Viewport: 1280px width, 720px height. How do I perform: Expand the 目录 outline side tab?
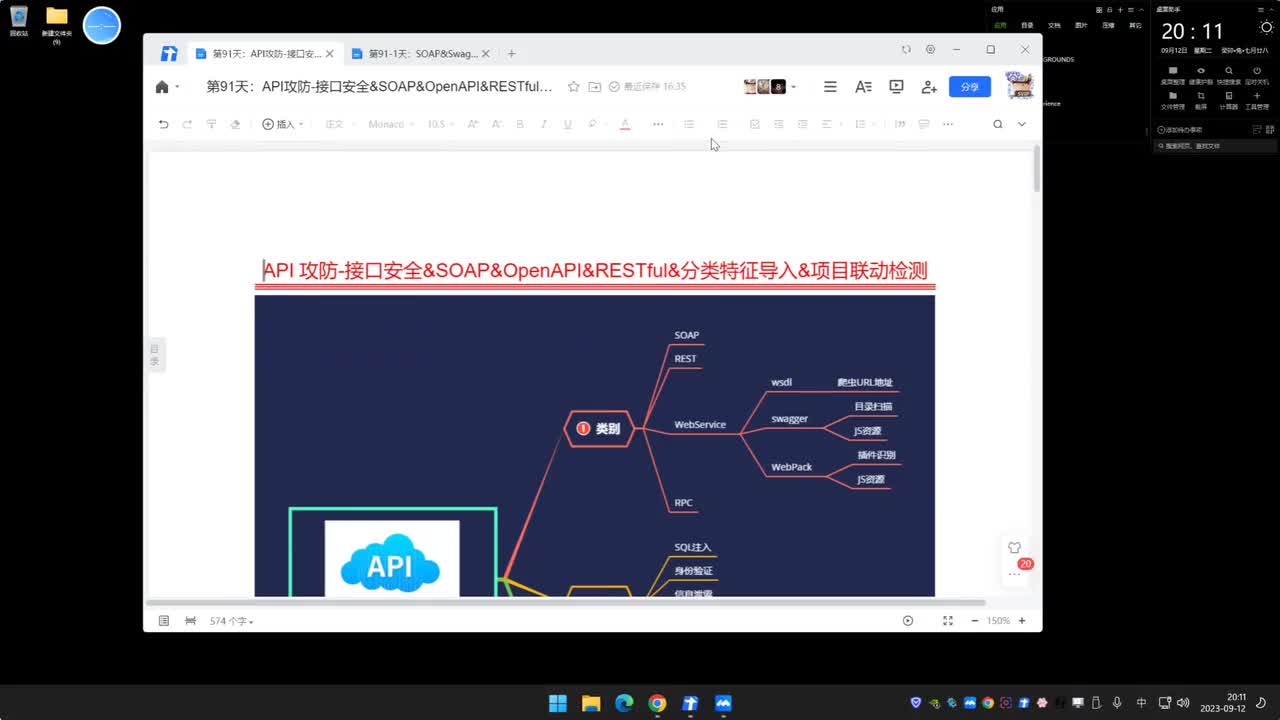155,355
